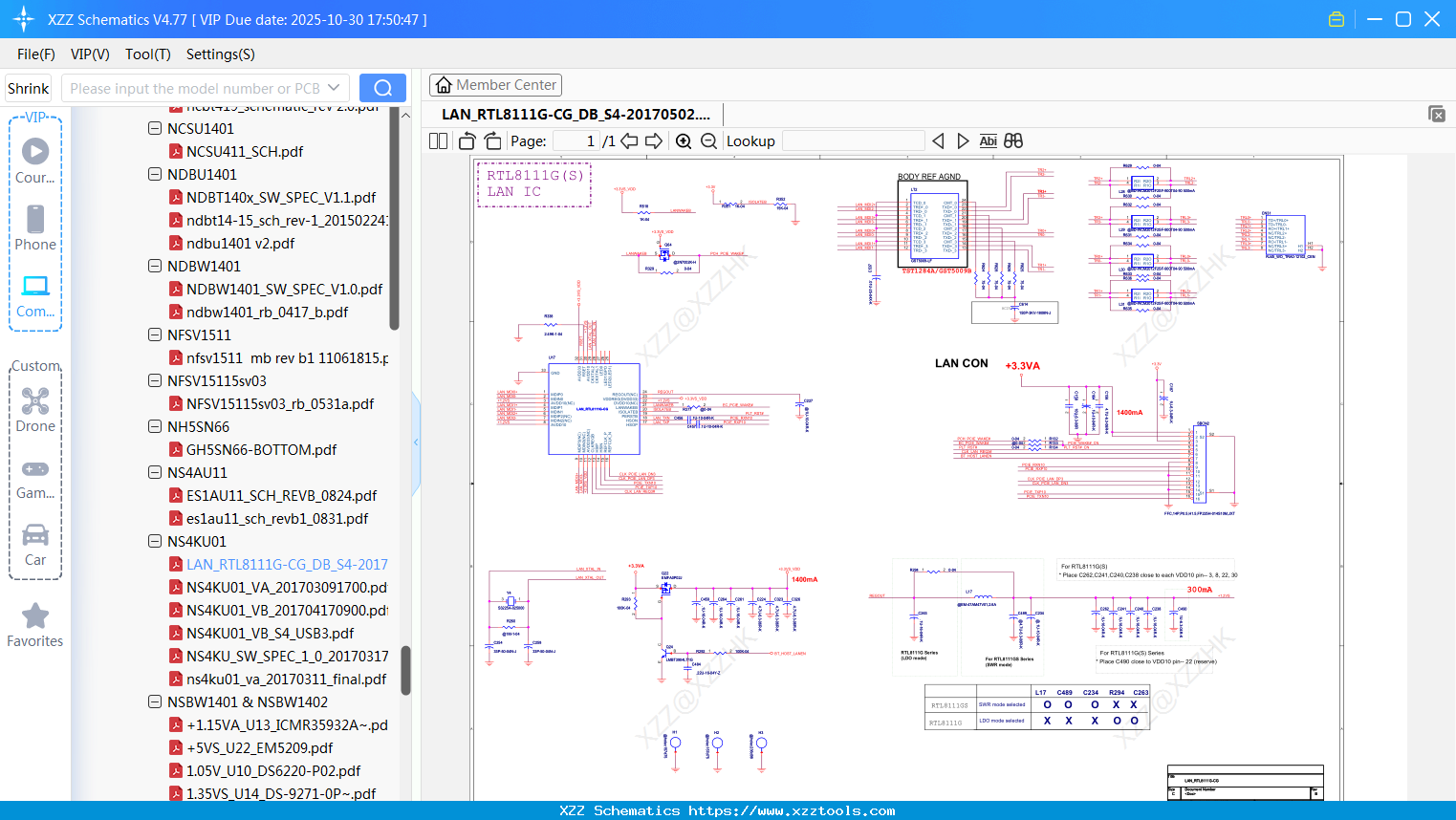Collapse the NDBW1401 tree node
The width and height of the screenshot is (1456, 820).
pyautogui.click(x=155, y=266)
